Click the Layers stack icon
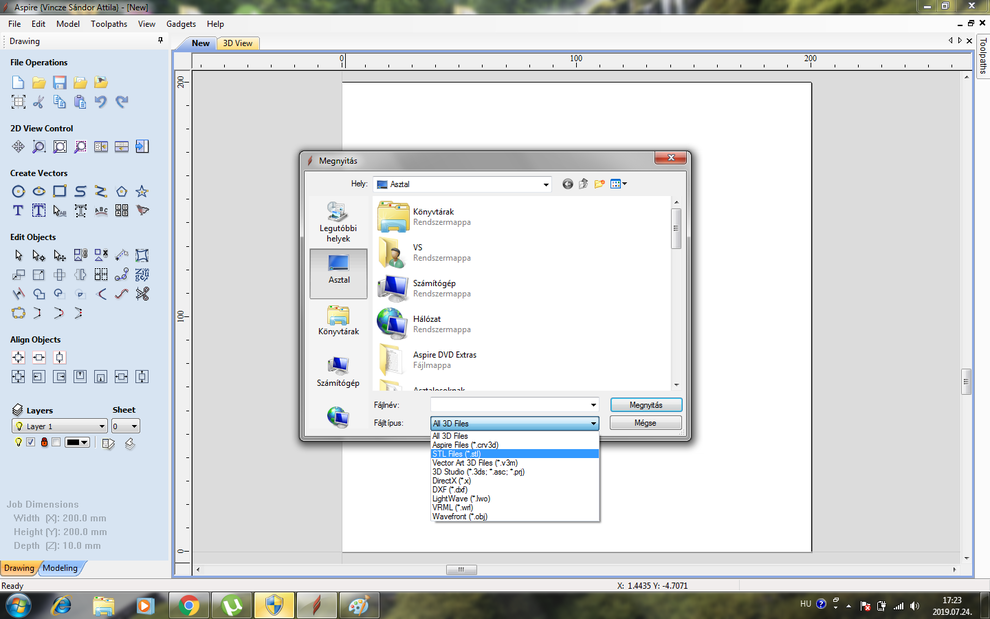 tap(17, 410)
